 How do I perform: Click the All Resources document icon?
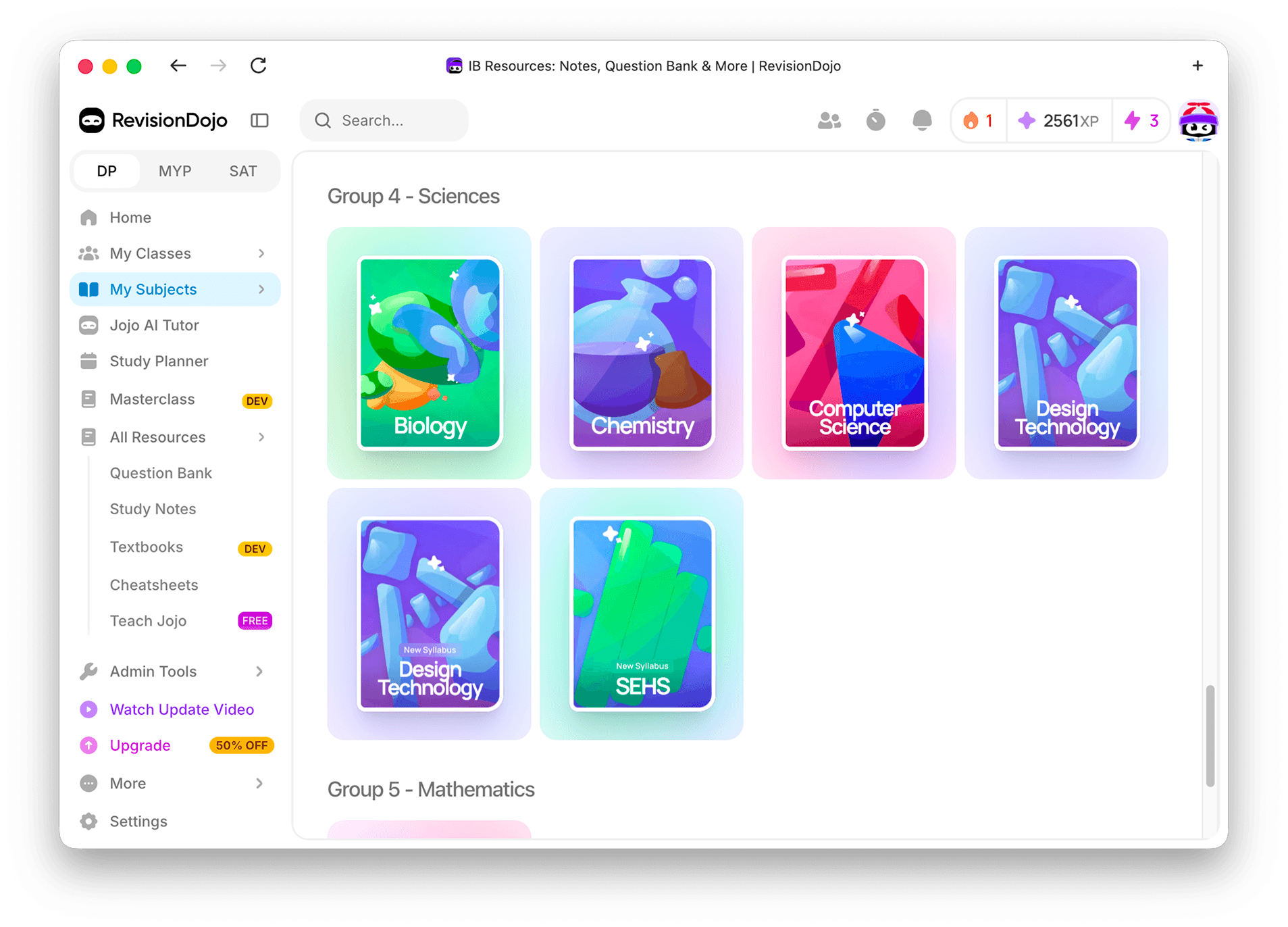[x=88, y=437]
